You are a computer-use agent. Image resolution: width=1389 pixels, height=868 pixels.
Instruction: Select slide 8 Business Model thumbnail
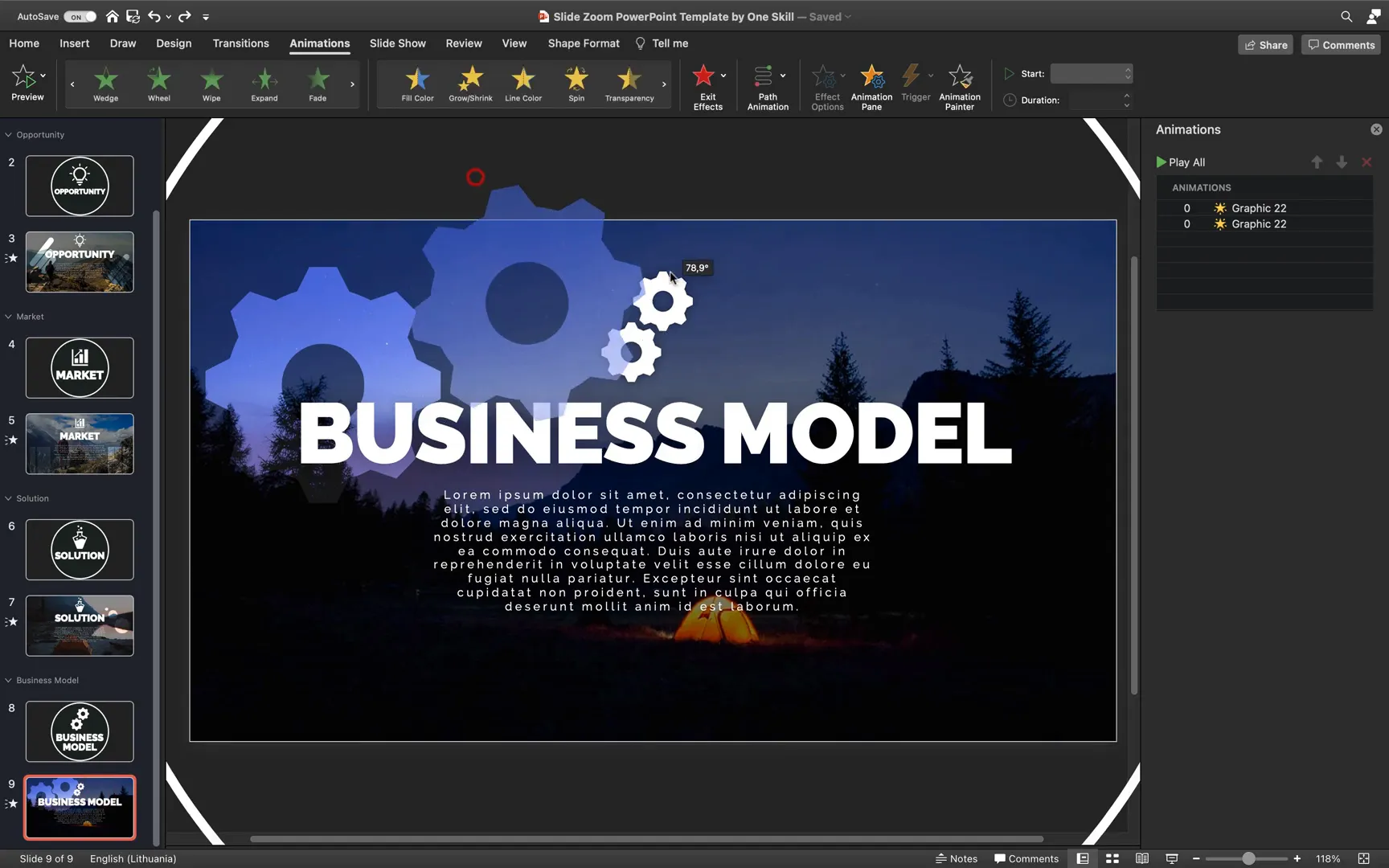[x=80, y=731]
